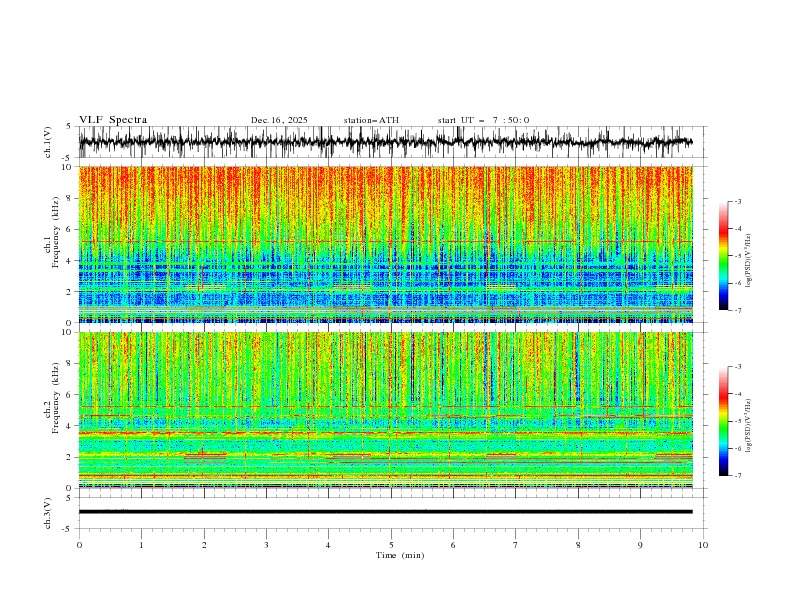Click the time axis tick label "3"
The width and height of the screenshot is (792, 612).
[266, 545]
